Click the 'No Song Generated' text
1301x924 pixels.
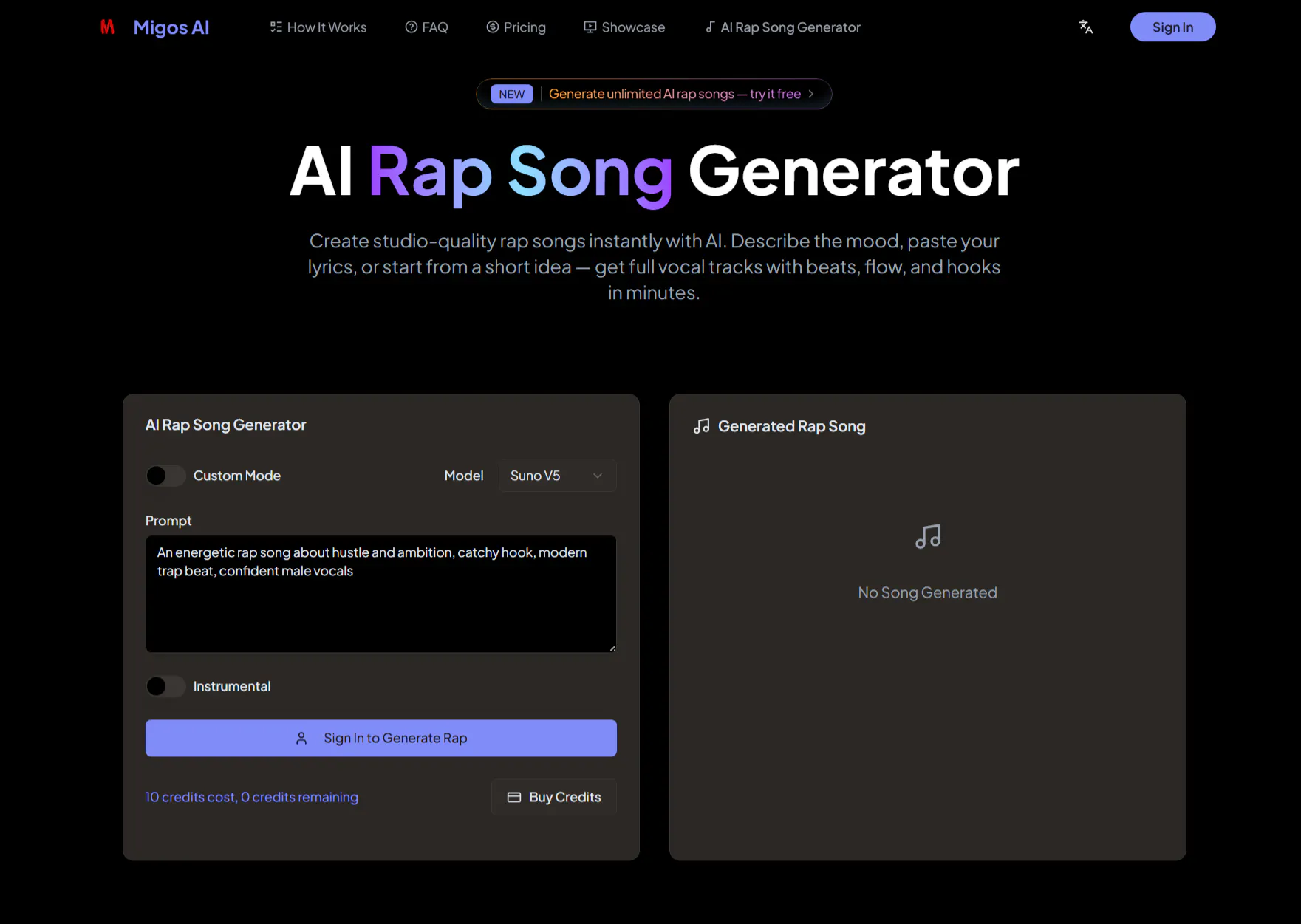[928, 592]
